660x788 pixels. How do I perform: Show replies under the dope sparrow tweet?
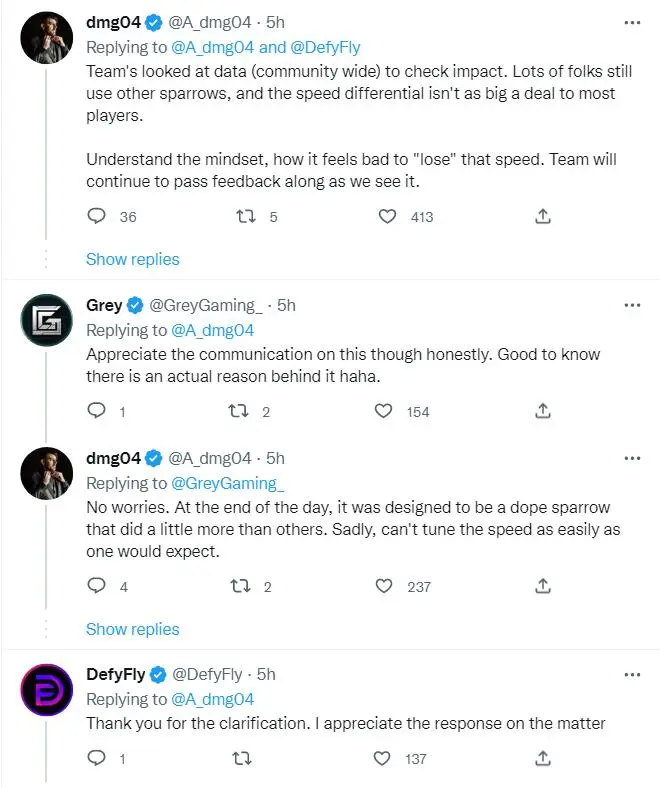coord(133,629)
